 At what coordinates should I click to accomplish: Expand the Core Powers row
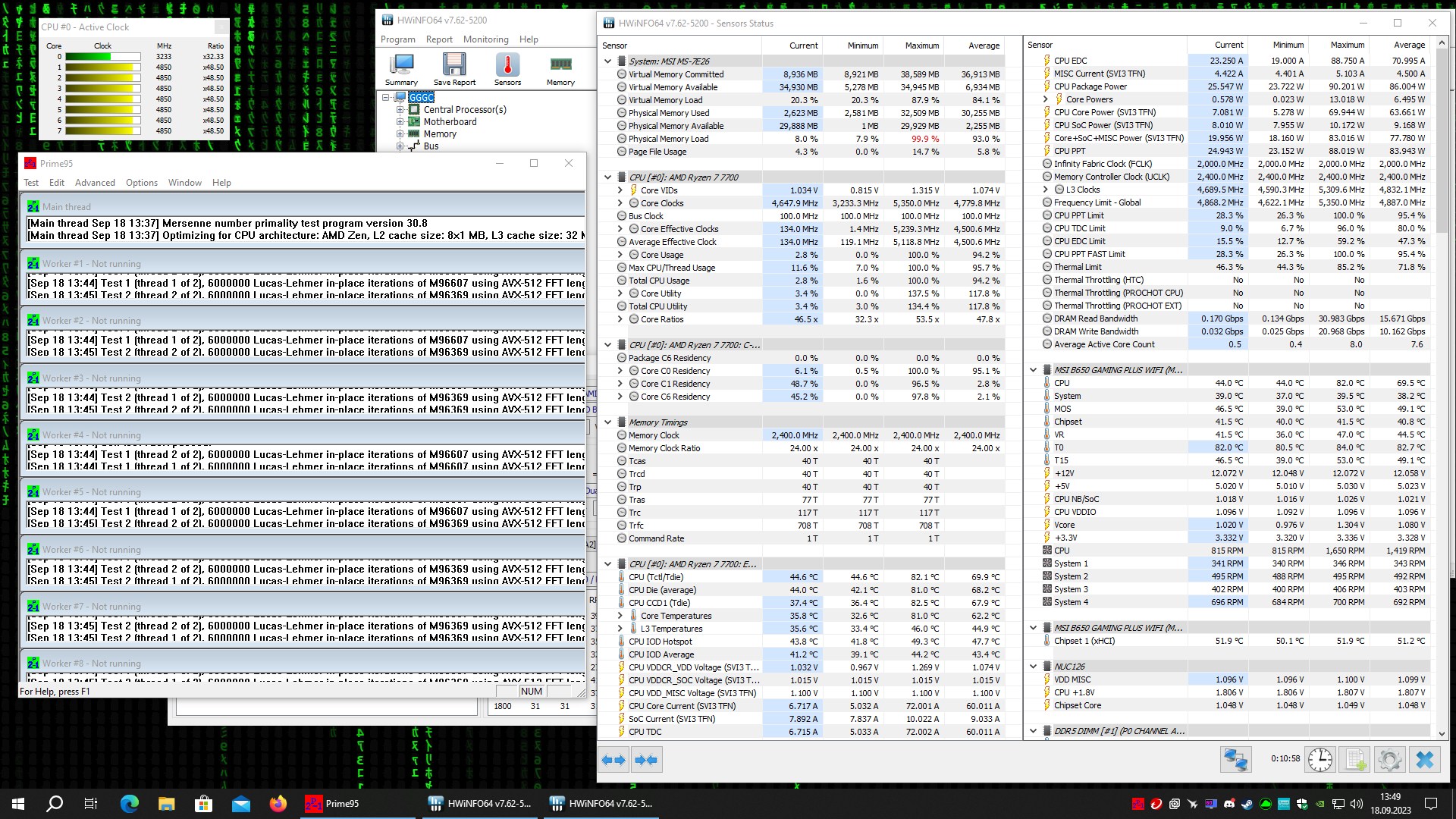click(x=1045, y=99)
